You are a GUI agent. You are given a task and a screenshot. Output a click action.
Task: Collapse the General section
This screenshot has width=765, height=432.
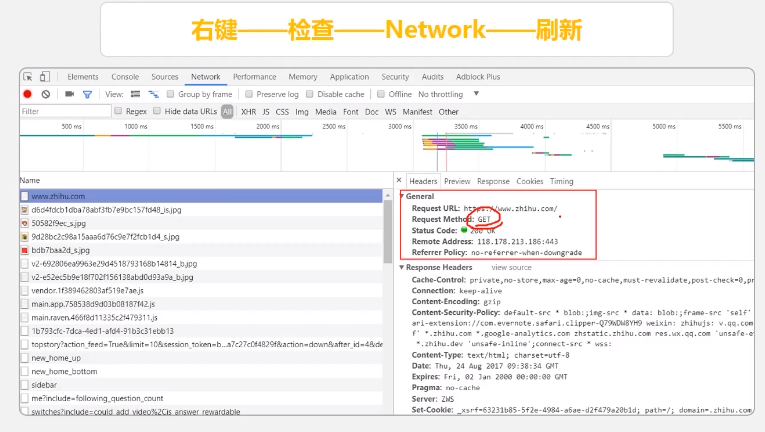point(402,196)
